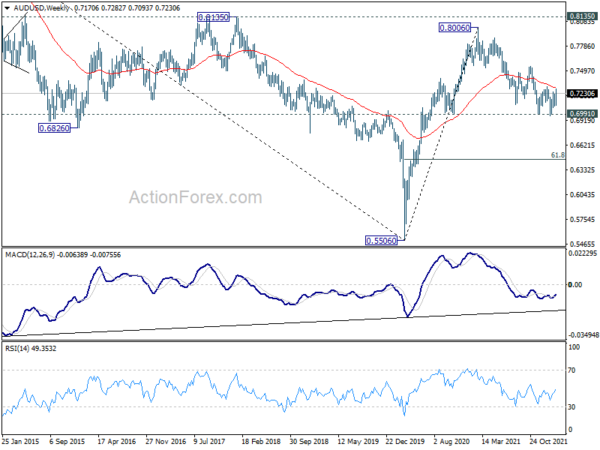This screenshot has height=450, width=600.
Task: Select the 0.80060 price label box
Action: pos(455,28)
